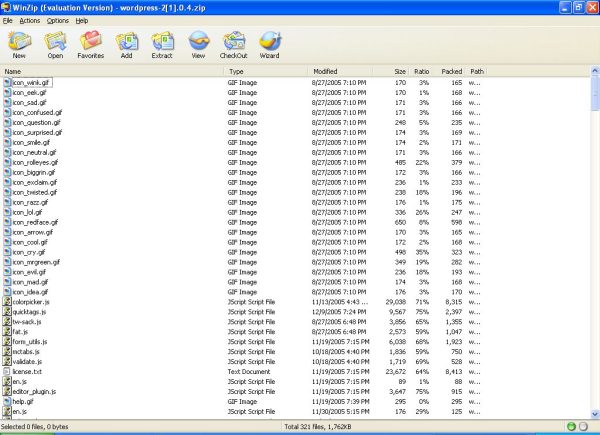Sort by the Path column header
Screen dimensions: 600x435
[477, 72]
